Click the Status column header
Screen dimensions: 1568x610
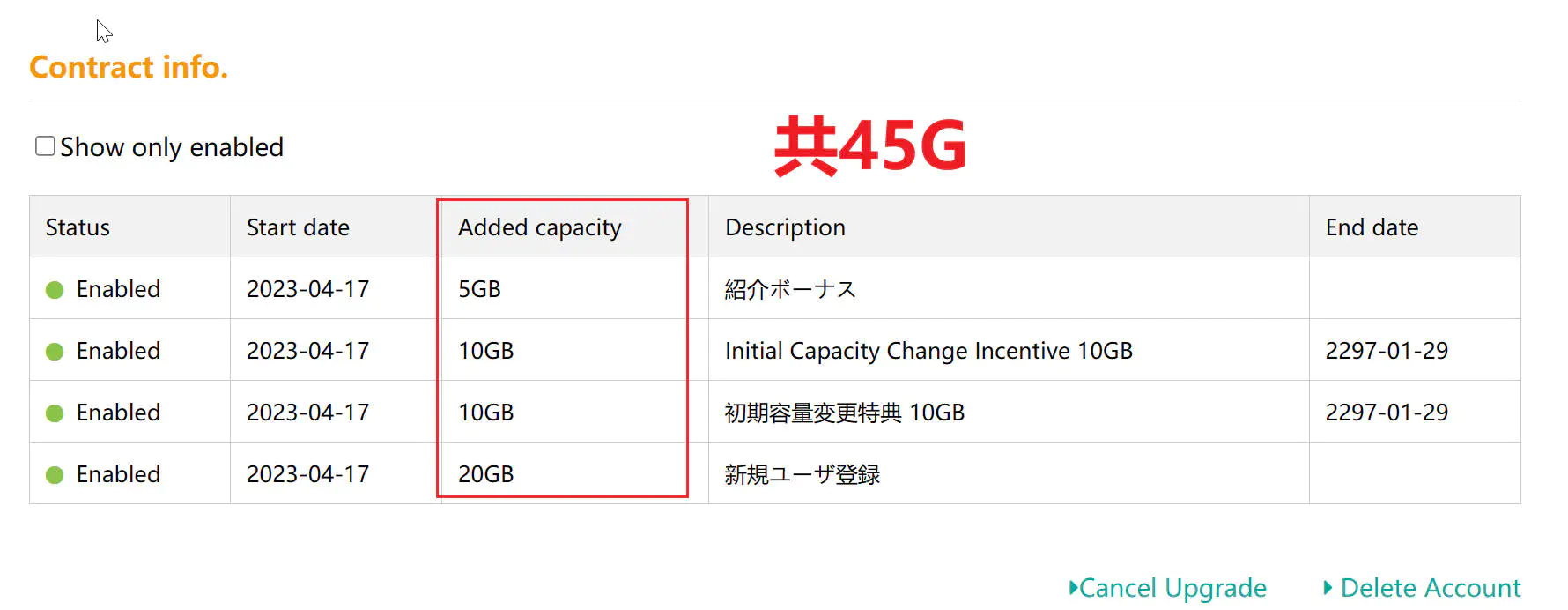tap(78, 227)
